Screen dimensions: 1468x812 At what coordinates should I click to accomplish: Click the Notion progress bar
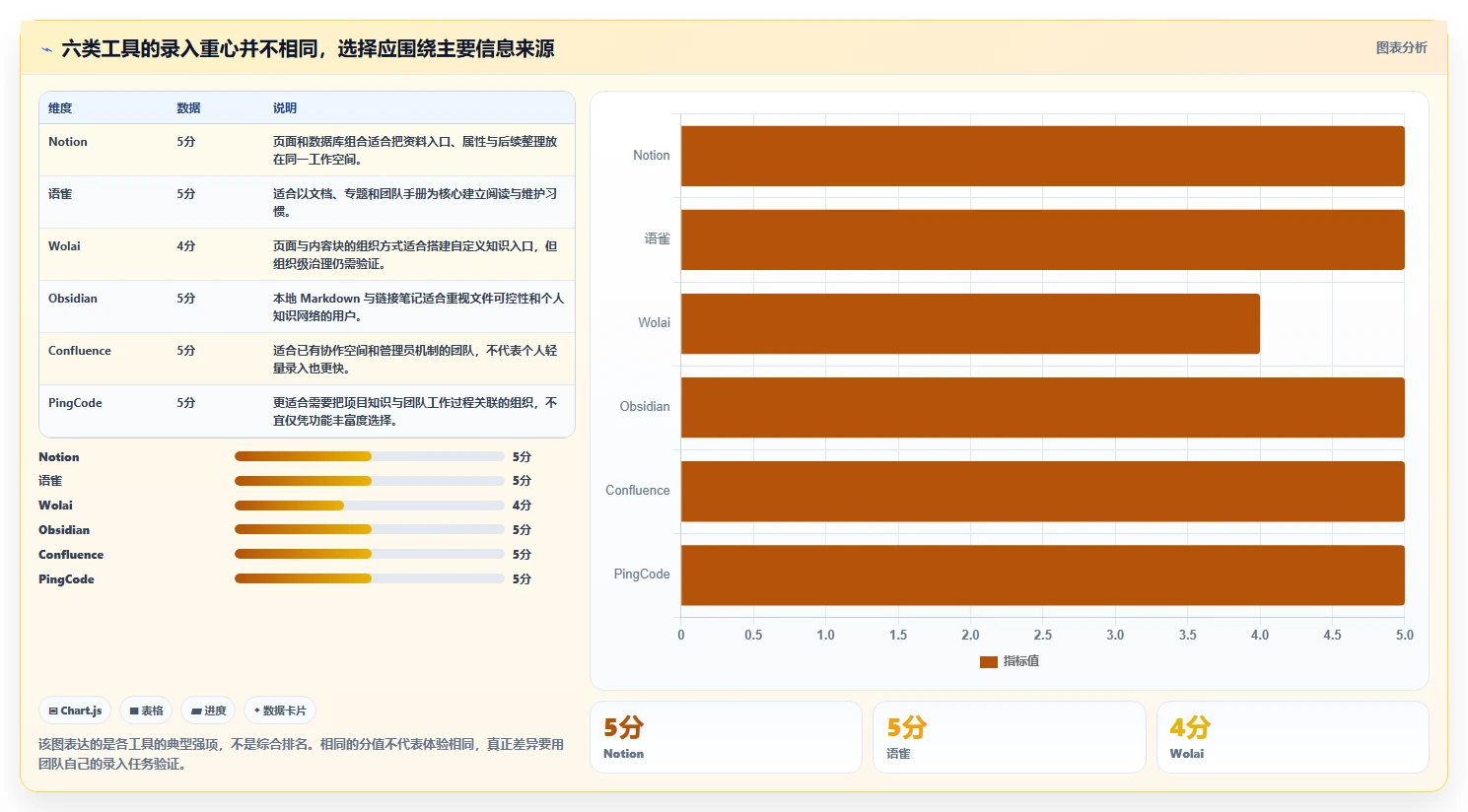(x=370, y=456)
